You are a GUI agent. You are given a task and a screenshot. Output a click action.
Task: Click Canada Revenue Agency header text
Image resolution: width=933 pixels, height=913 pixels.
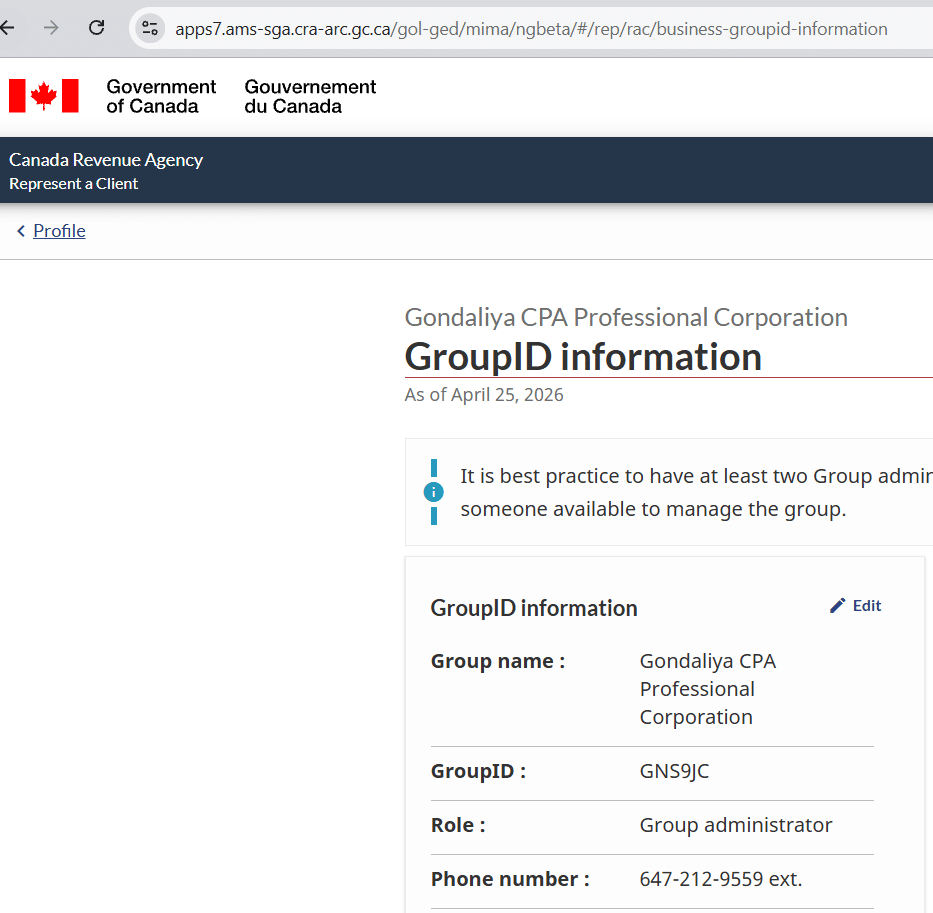[x=106, y=160]
